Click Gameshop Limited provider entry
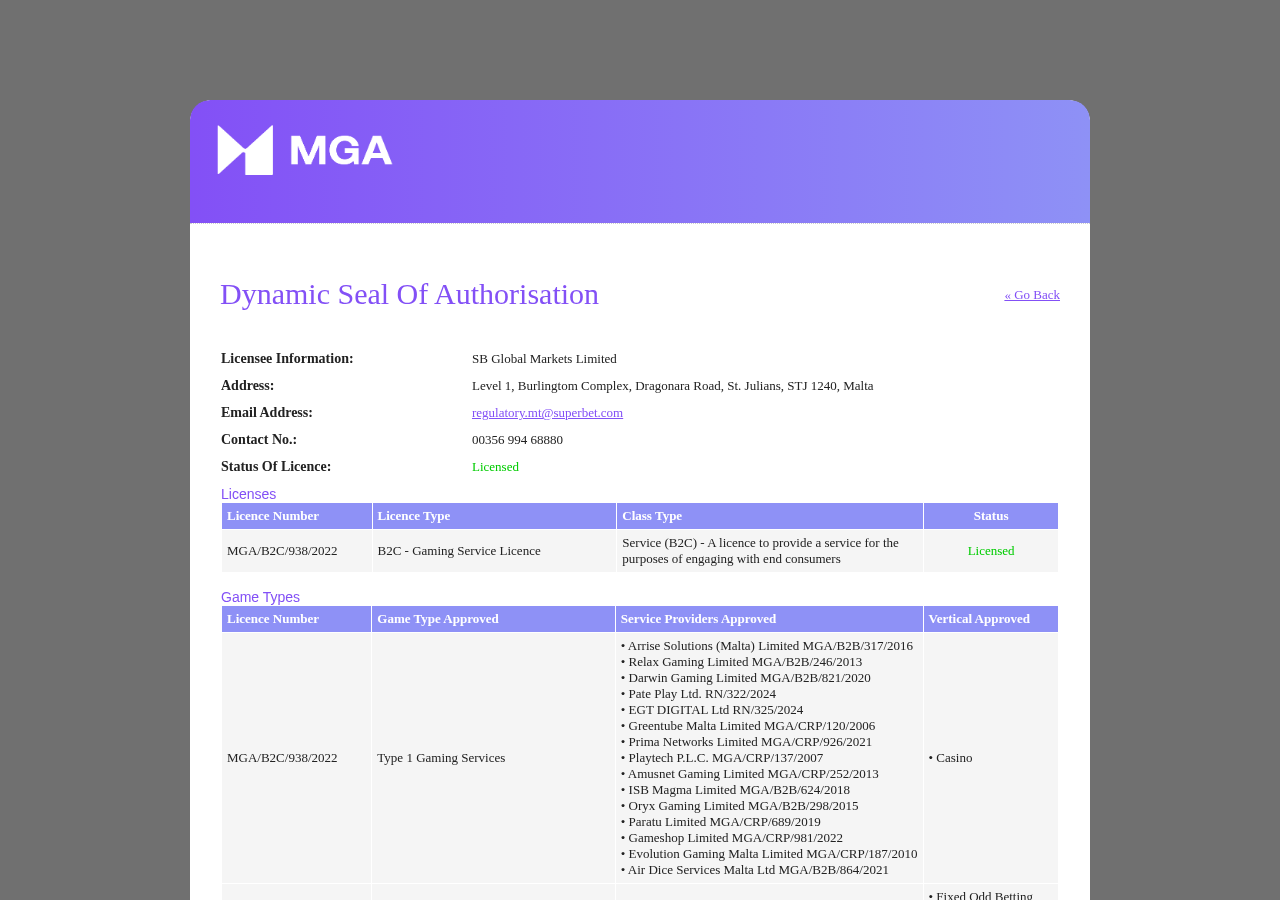The image size is (1280, 900). tap(732, 838)
